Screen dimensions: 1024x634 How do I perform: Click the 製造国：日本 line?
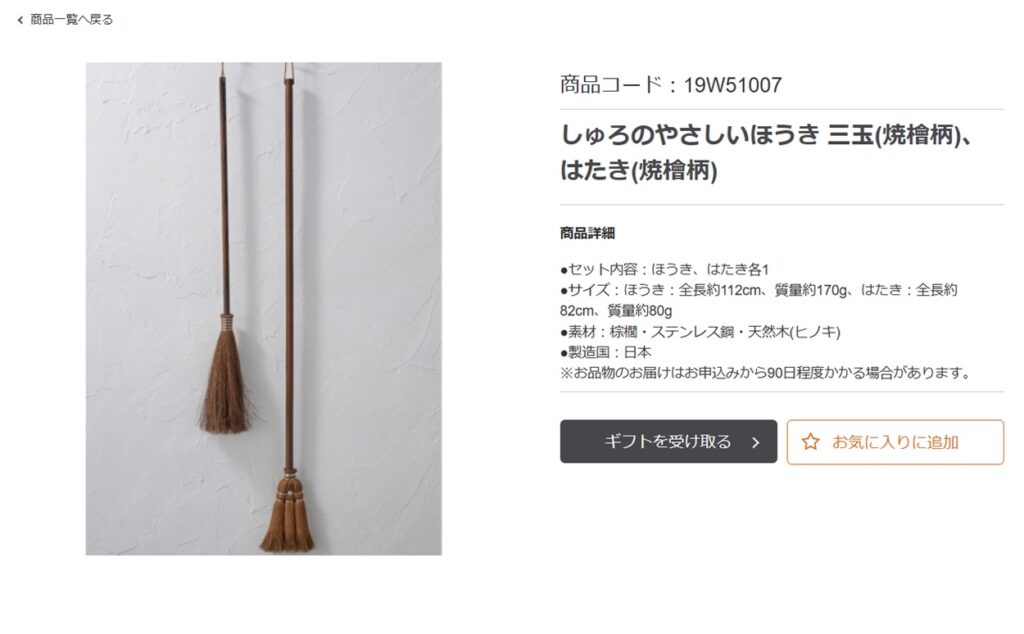(605, 353)
